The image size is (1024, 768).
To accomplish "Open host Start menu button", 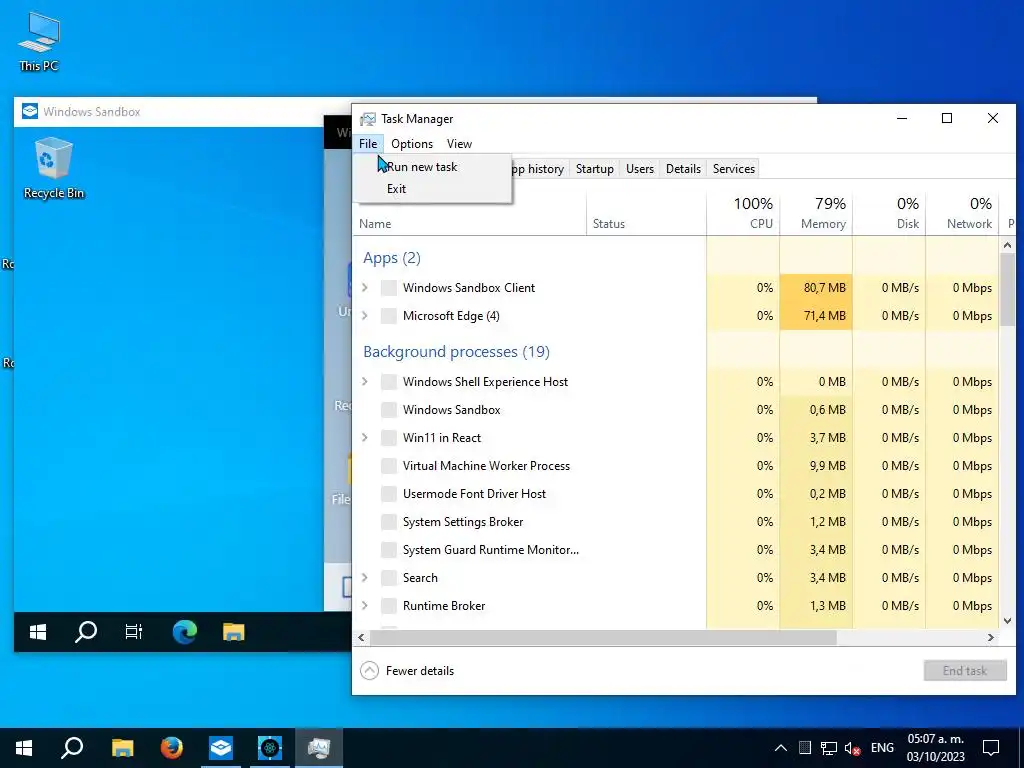I will (x=24, y=748).
